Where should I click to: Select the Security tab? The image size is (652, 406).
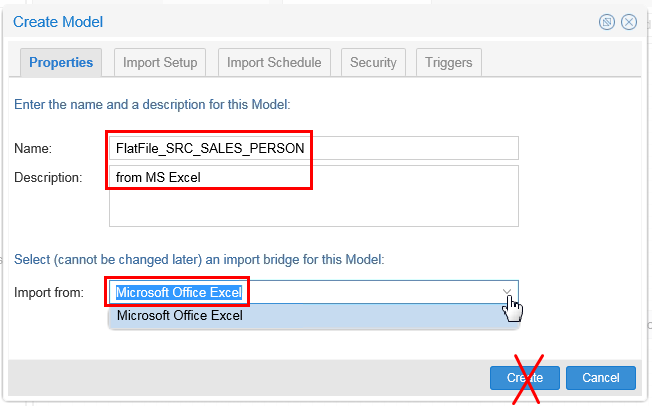tap(373, 62)
